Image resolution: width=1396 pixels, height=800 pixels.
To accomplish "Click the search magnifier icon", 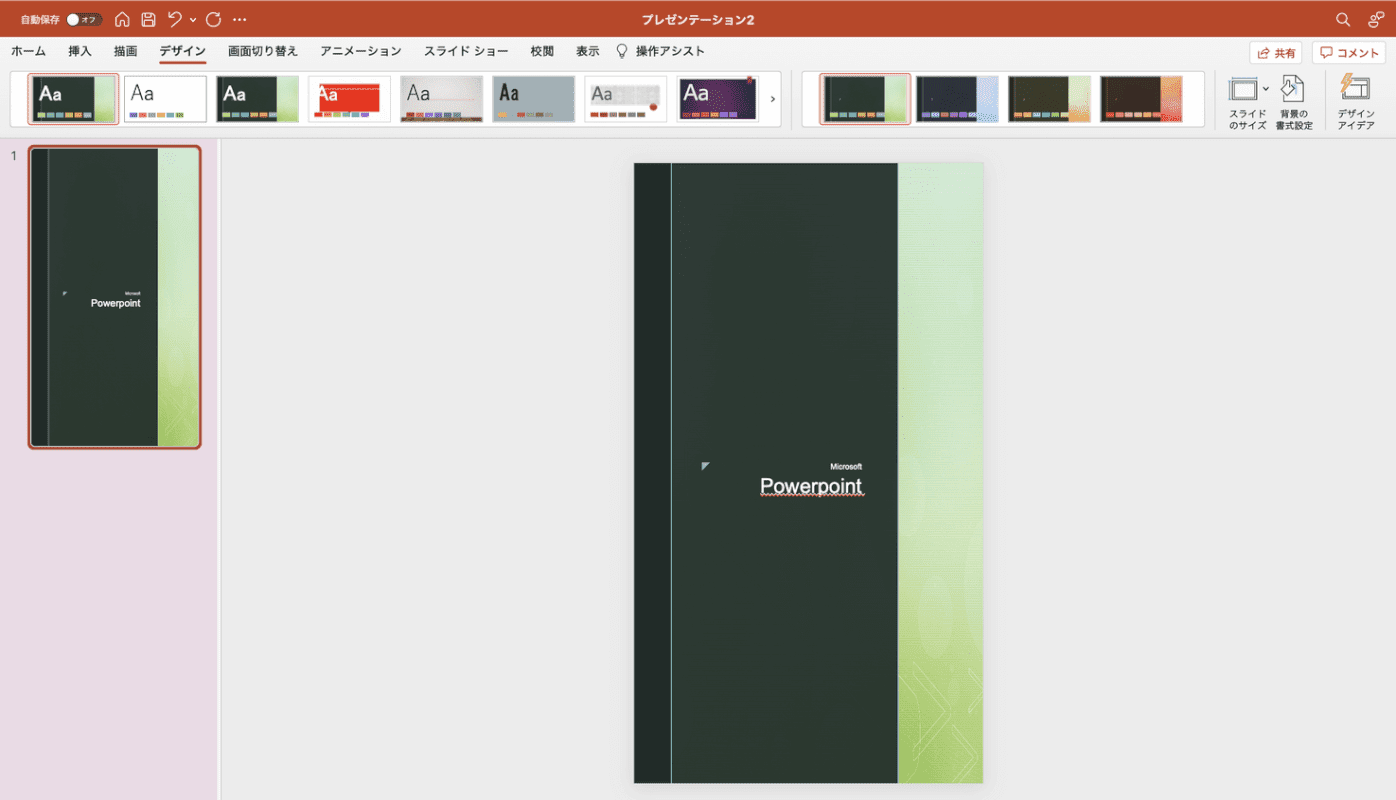I will tap(1343, 19).
